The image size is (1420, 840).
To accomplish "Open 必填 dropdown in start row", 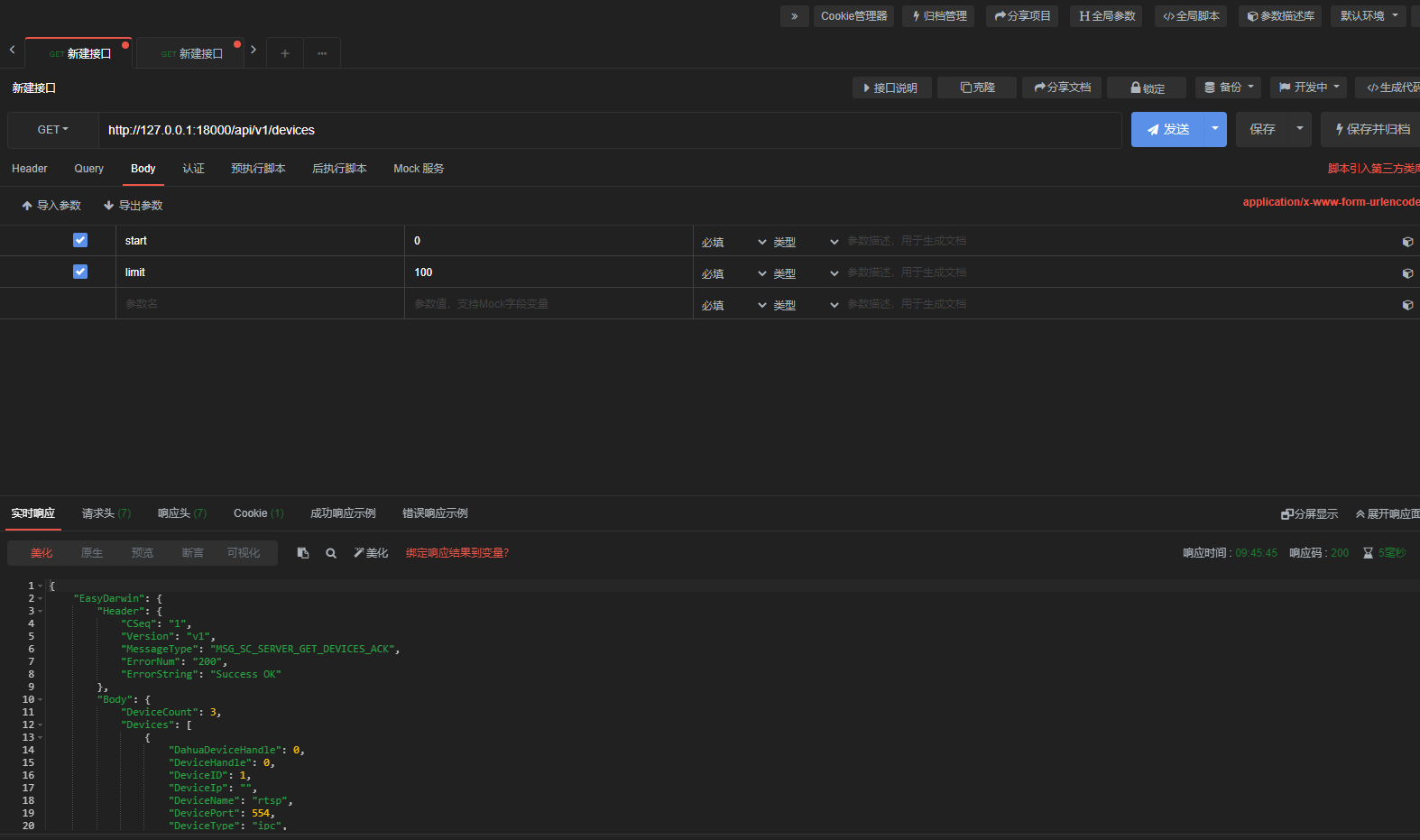I will pos(733,242).
